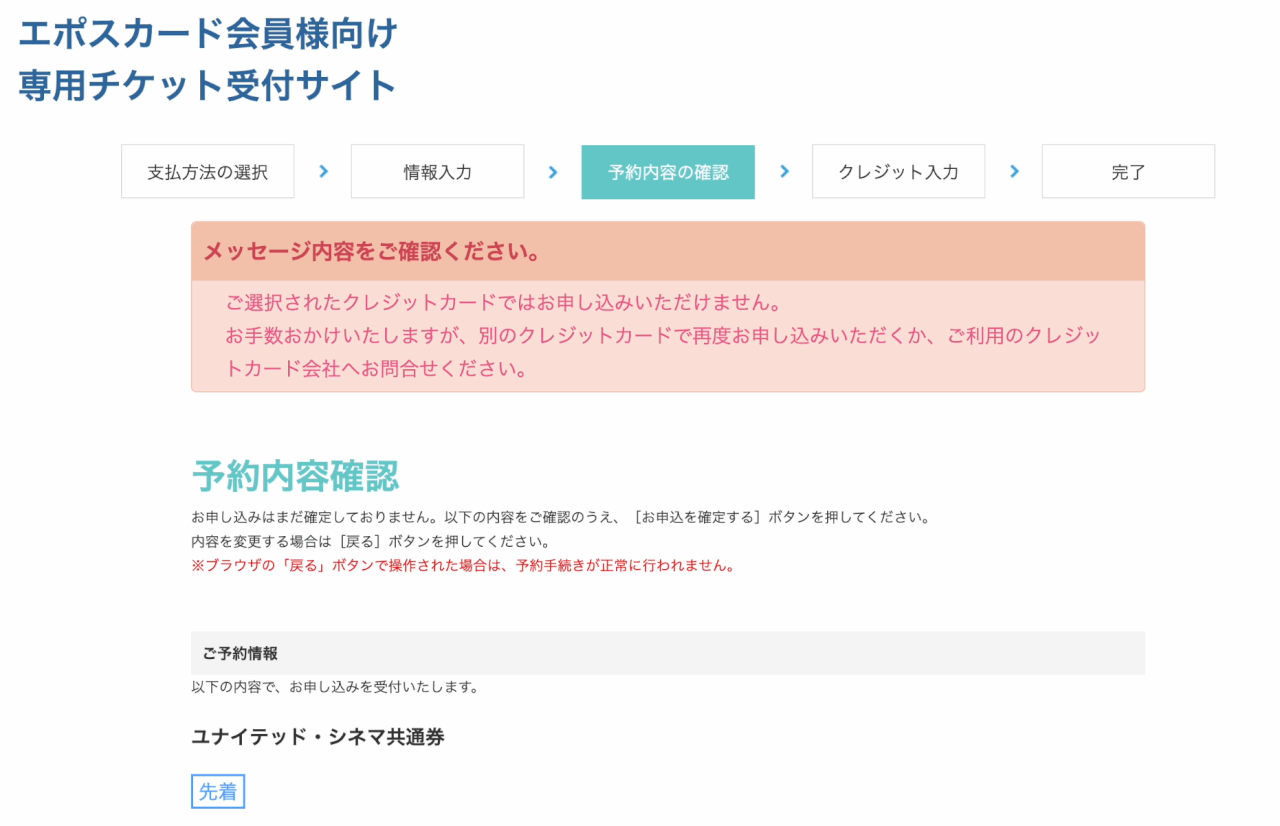Select the クレジット入力 step
The width and height of the screenshot is (1280, 826).
click(898, 172)
